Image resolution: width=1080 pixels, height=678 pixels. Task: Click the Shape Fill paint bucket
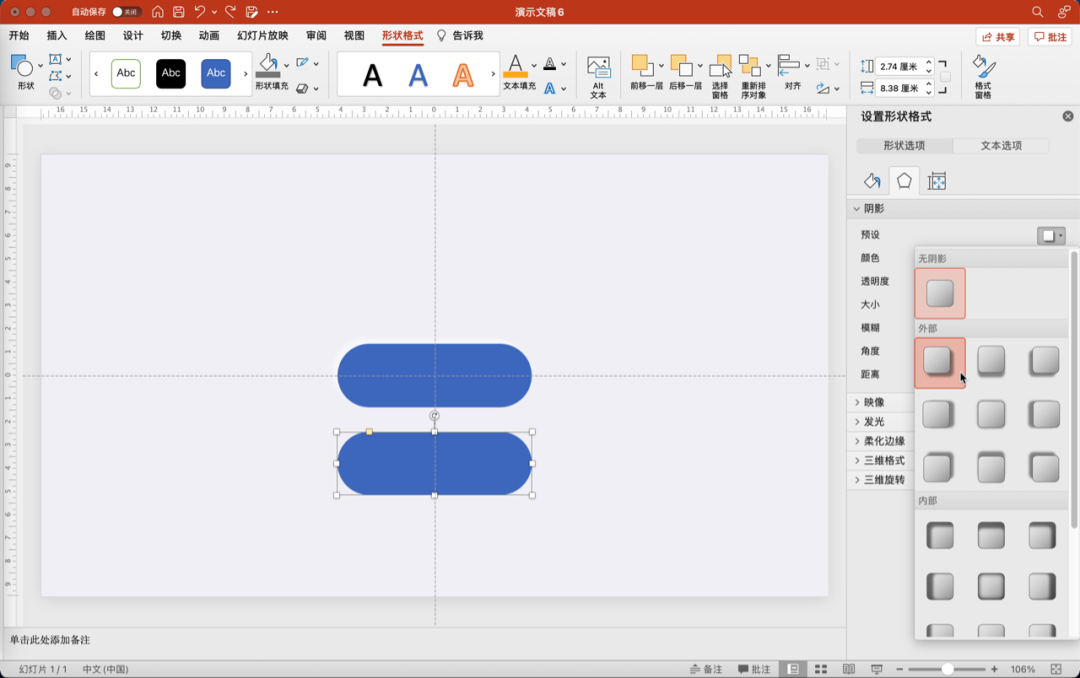point(268,65)
